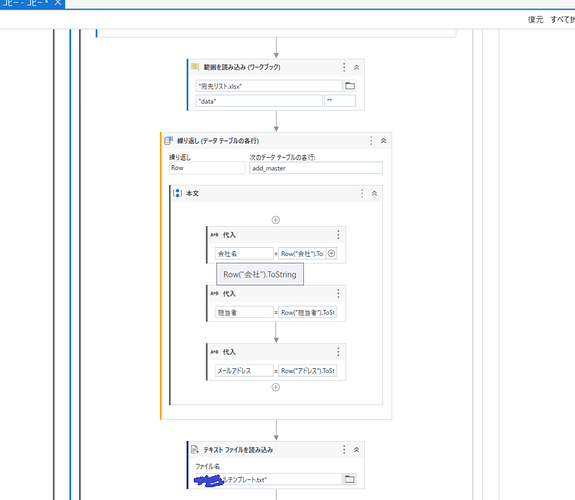Collapse the 本文 body sequence

[374, 193]
